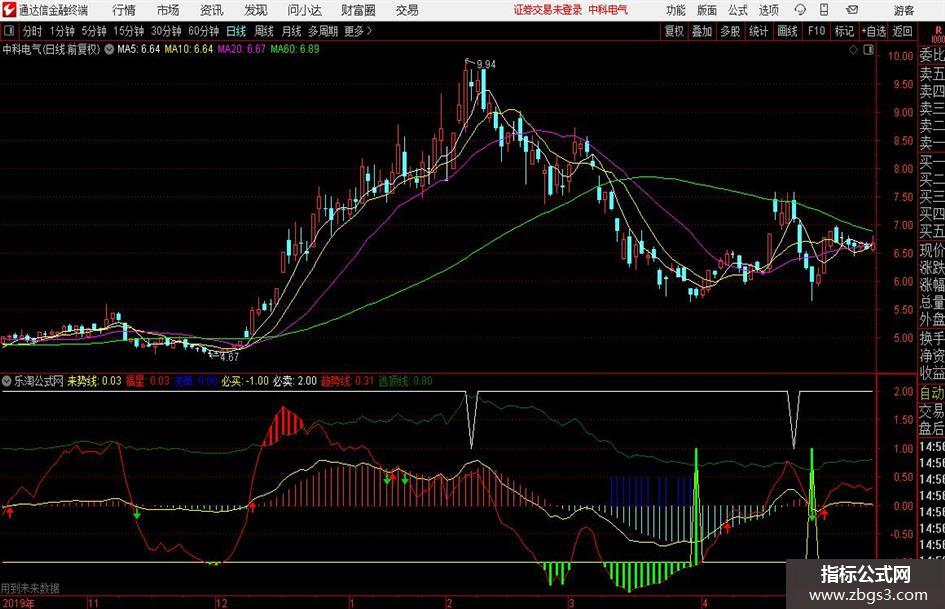Click the mobile phone icon in title bar
The image size is (945, 609).
click(x=824, y=10)
